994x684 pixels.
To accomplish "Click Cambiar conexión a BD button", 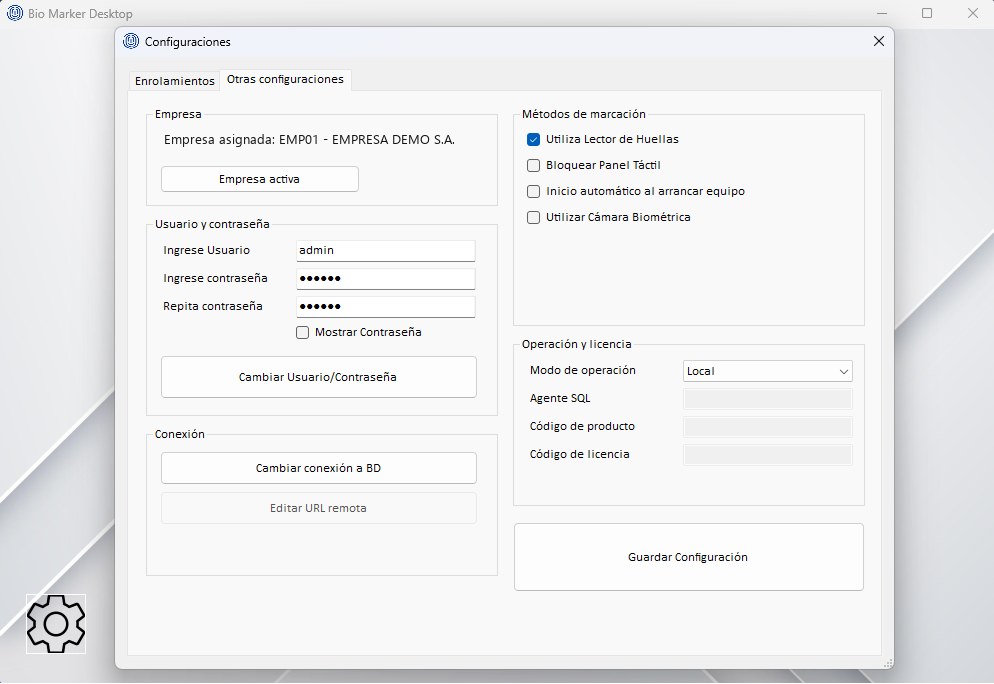I will coord(318,468).
